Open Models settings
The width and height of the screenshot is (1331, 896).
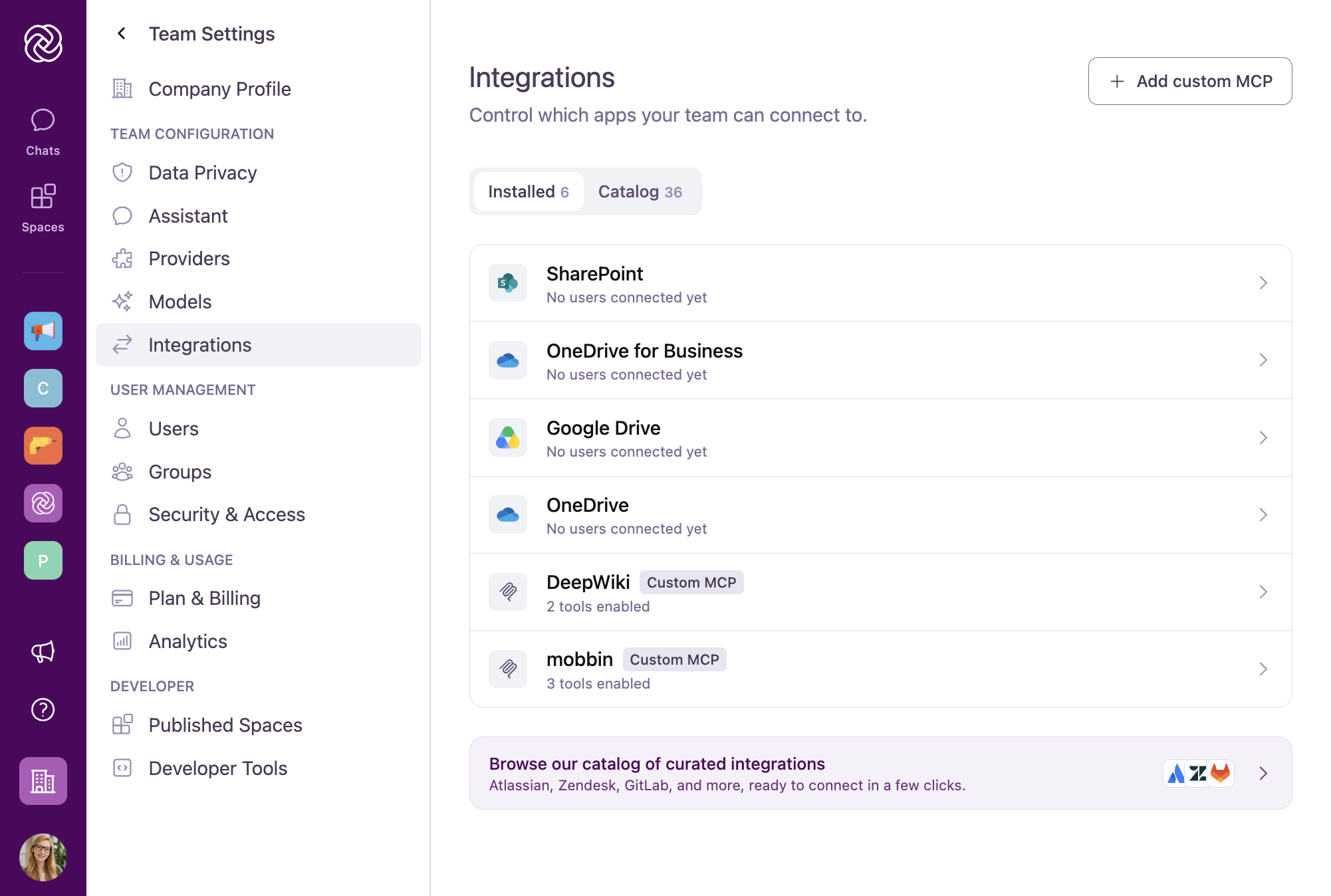click(x=259, y=302)
